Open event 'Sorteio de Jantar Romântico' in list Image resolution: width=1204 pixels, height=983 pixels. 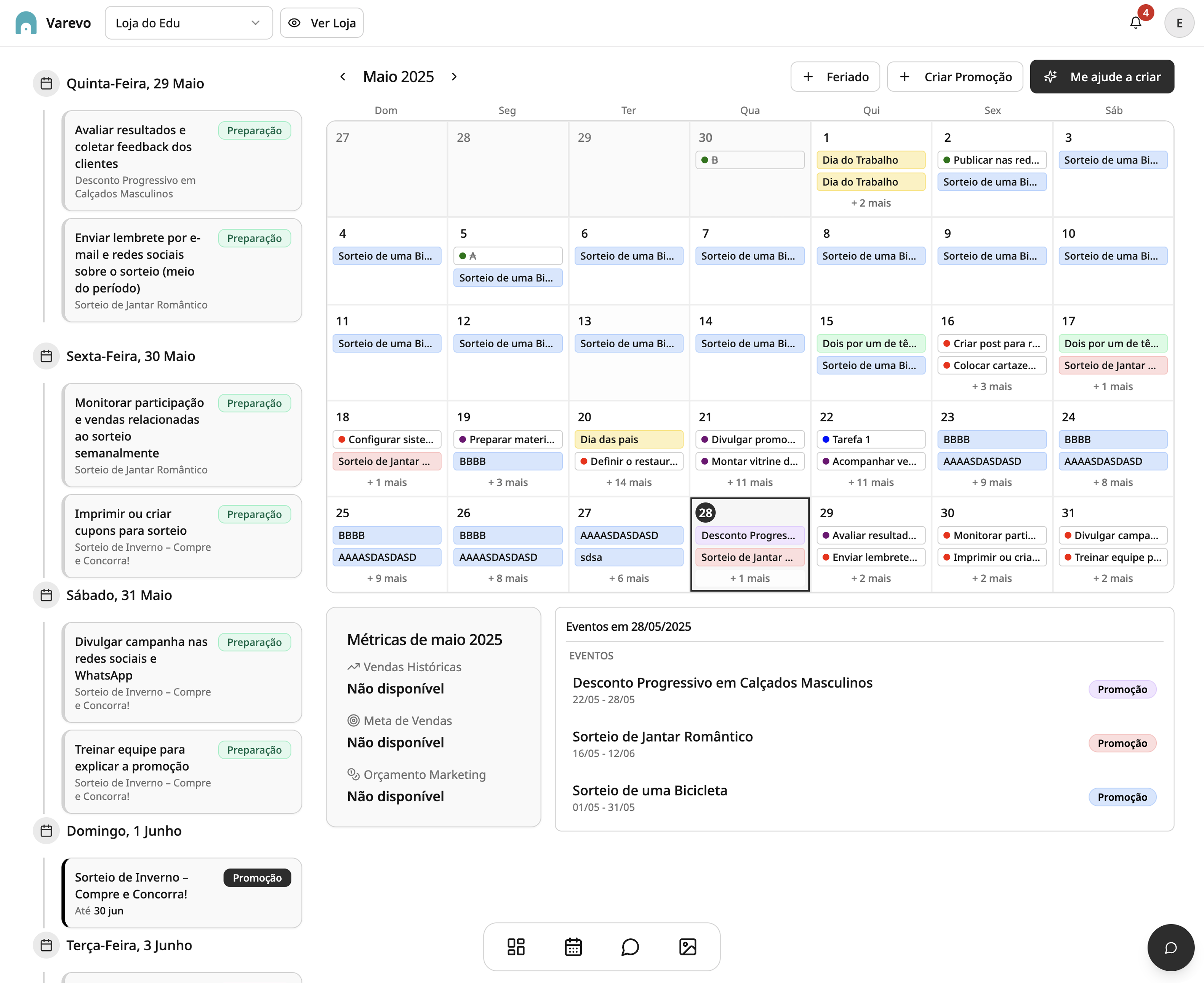(864, 744)
